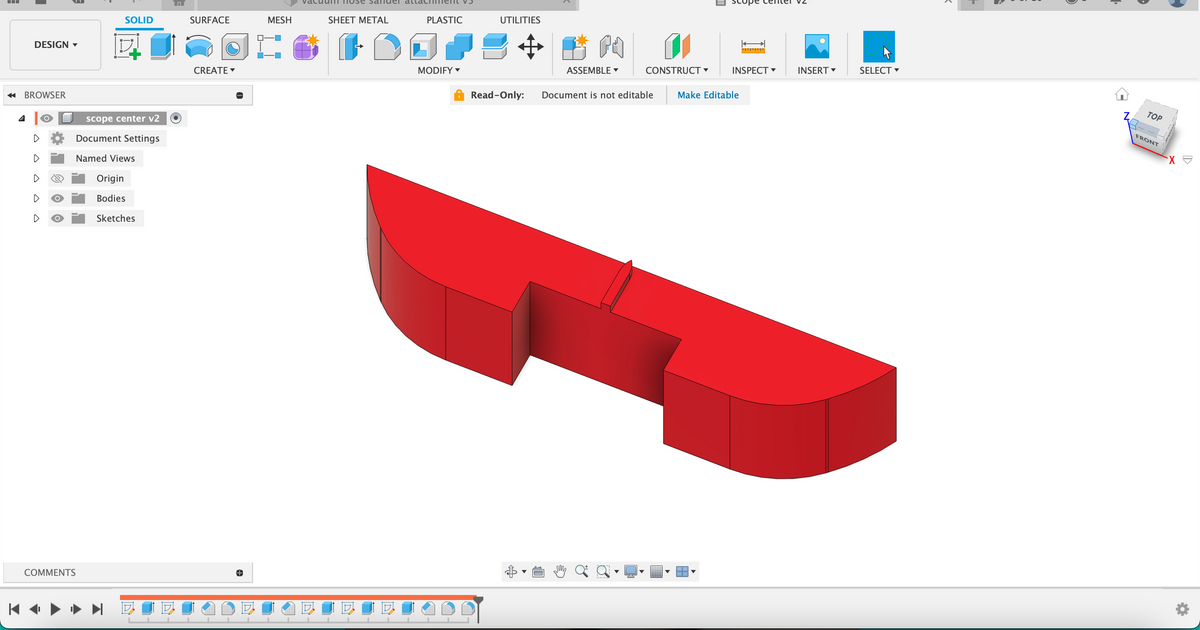
Task: Click the Hole tool icon
Action: tap(233, 46)
